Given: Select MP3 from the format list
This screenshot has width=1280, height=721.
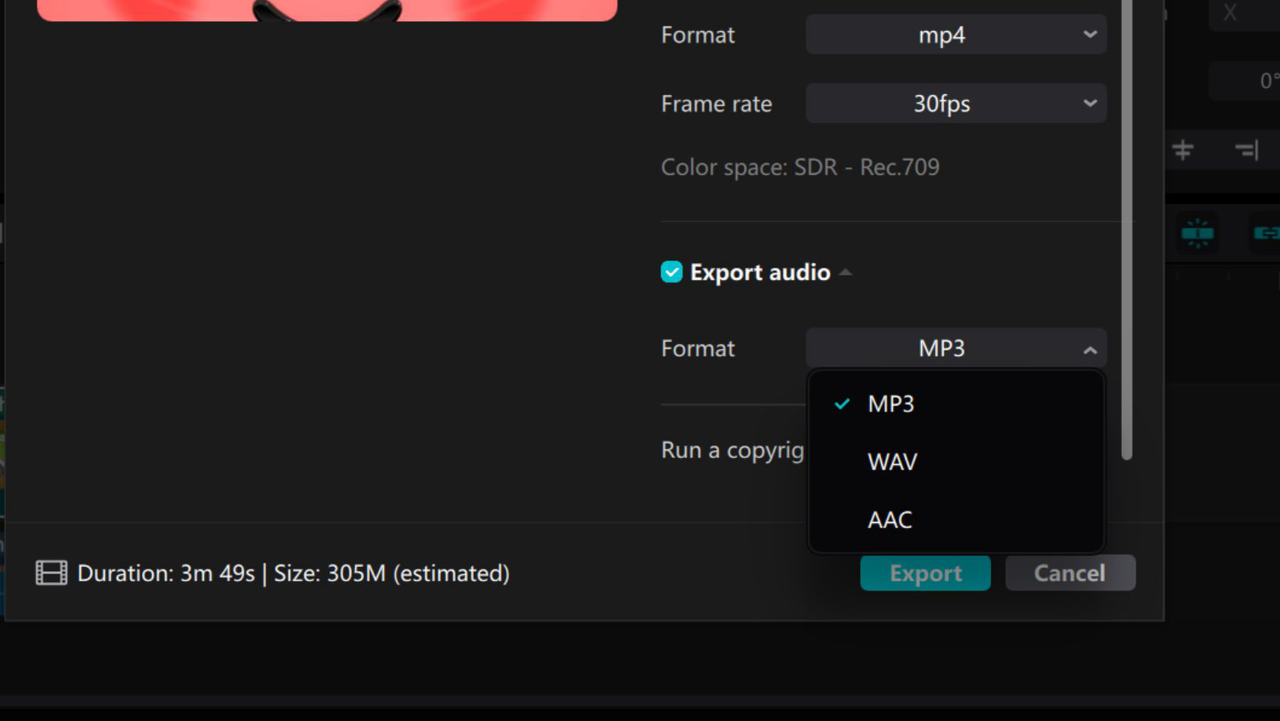Looking at the screenshot, I should (890, 404).
